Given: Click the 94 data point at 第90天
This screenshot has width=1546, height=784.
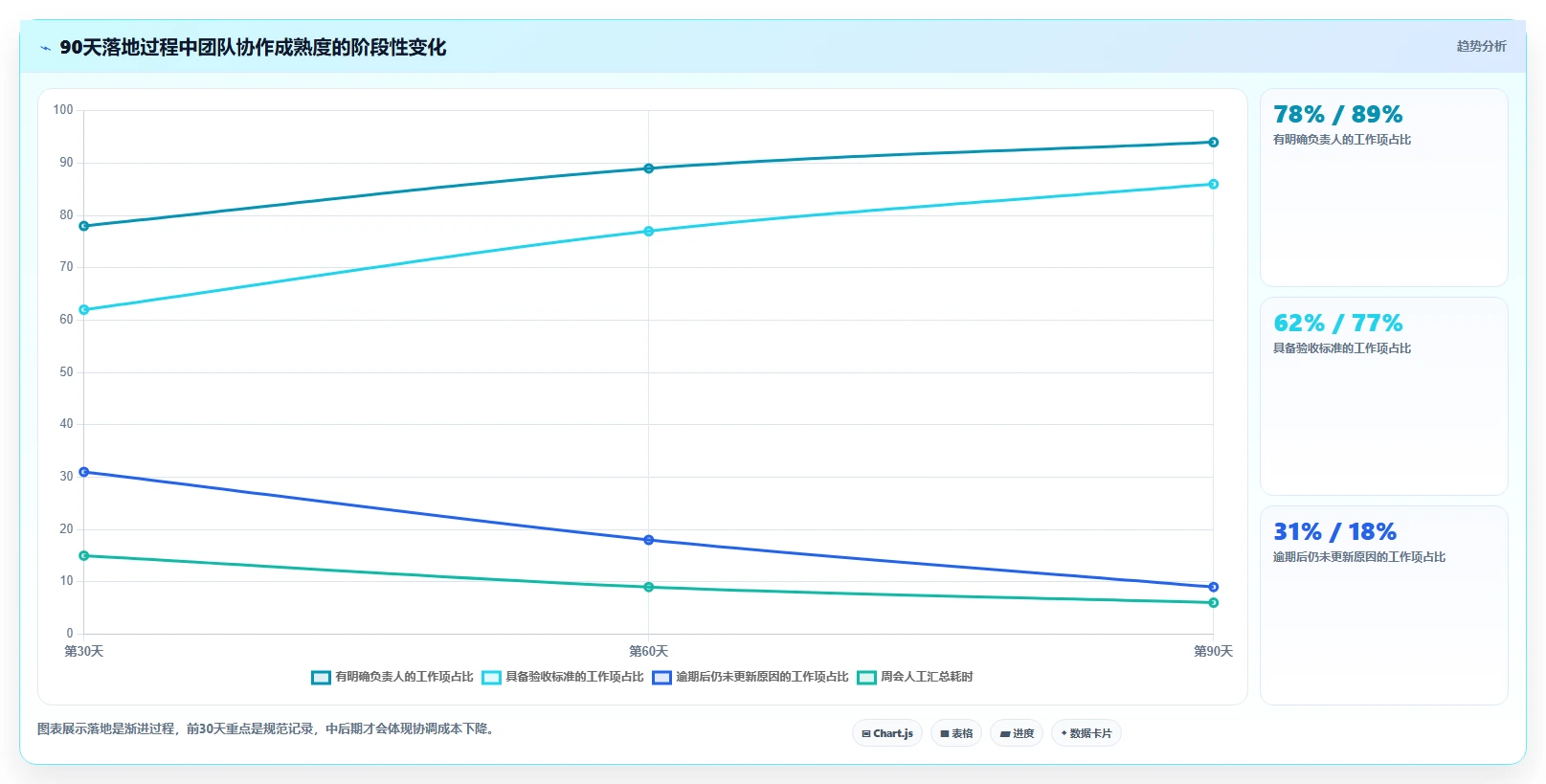Looking at the screenshot, I should point(1214,143).
